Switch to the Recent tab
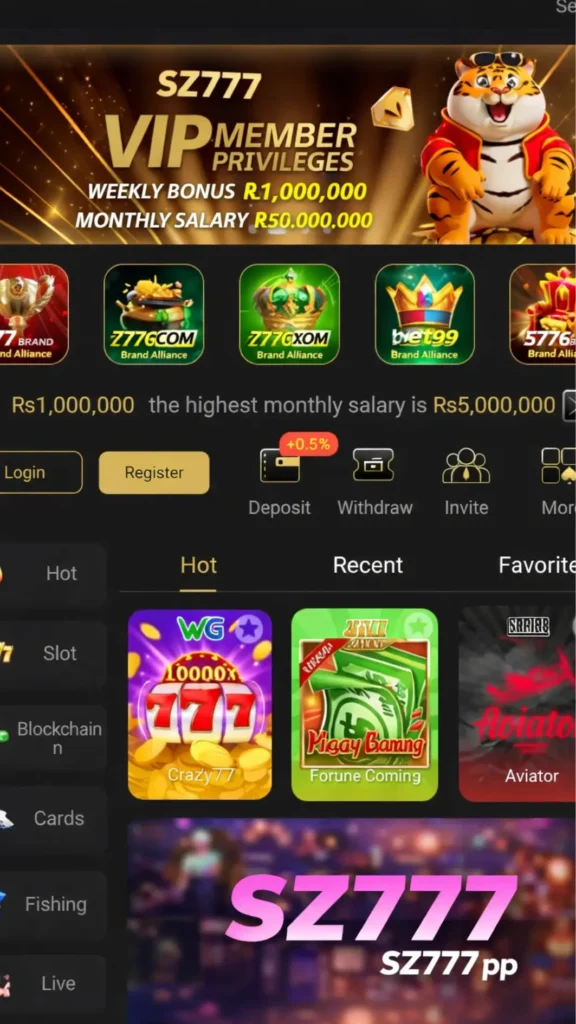This screenshot has width=576, height=1024. pos(368,565)
